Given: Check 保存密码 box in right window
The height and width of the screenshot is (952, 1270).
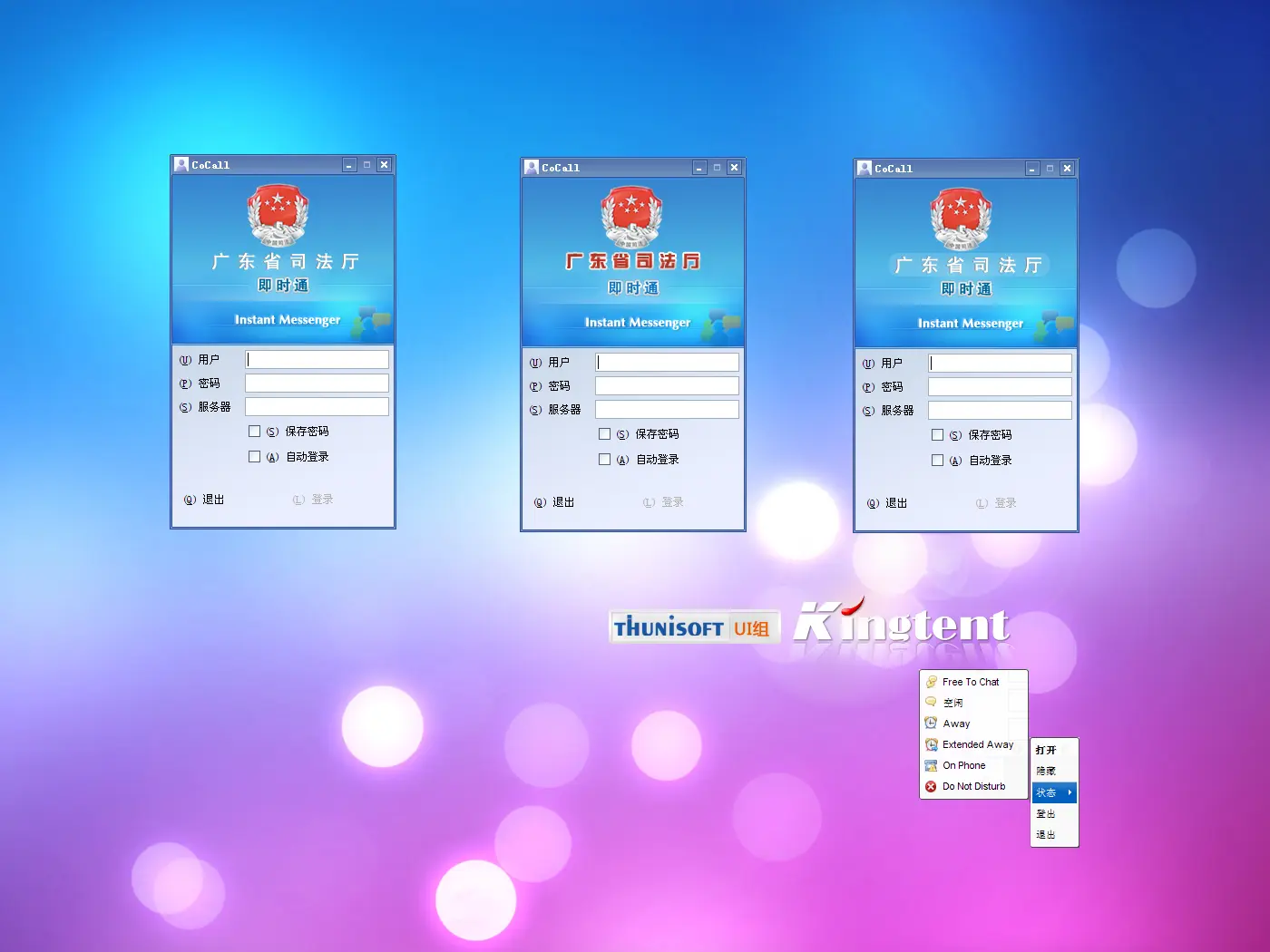Looking at the screenshot, I should pos(938,435).
